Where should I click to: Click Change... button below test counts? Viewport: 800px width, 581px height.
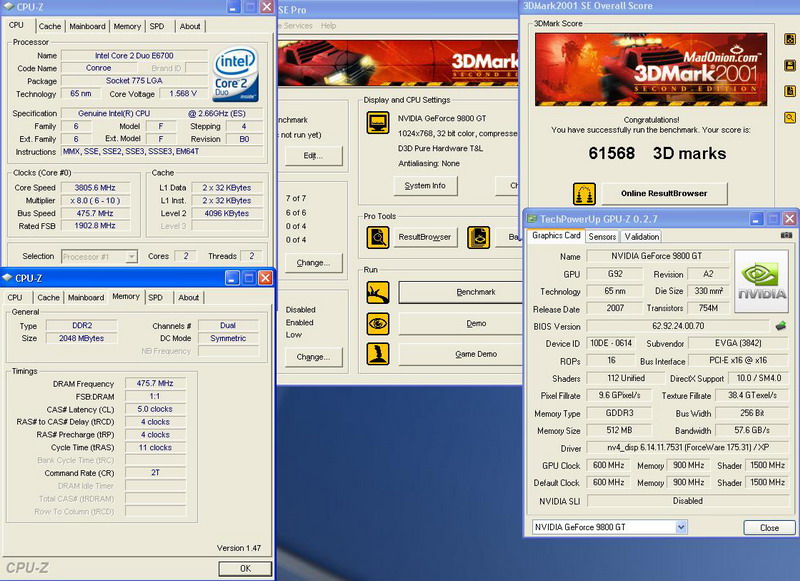point(313,263)
